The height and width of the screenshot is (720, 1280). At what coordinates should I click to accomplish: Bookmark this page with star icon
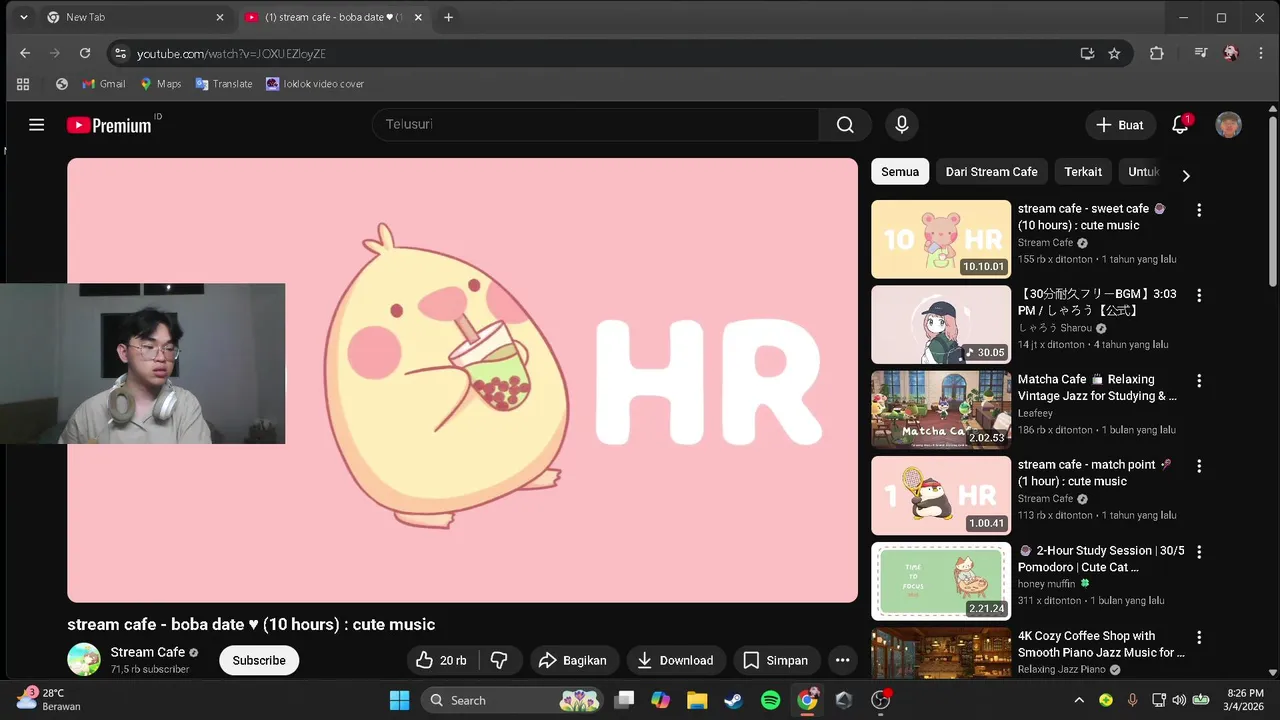click(x=1114, y=53)
